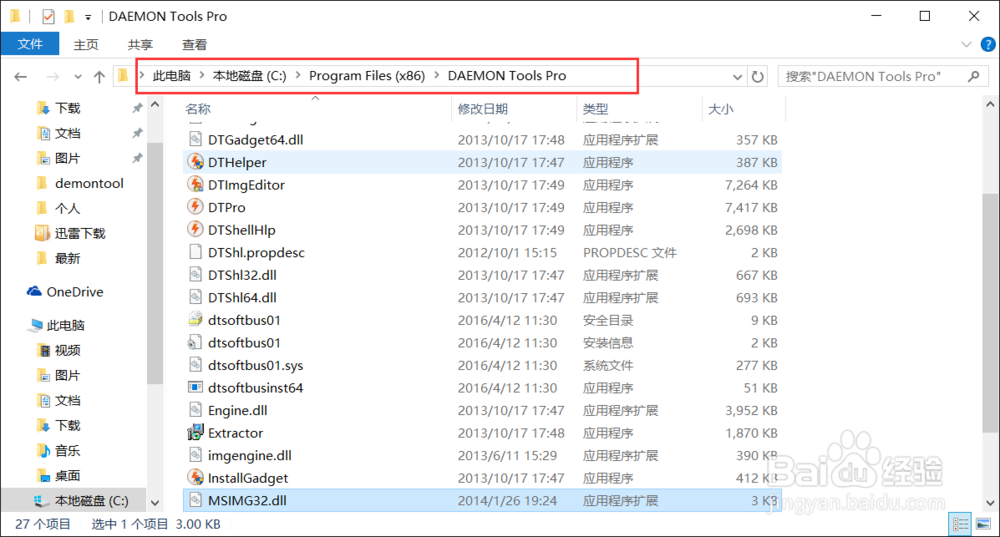The height and width of the screenshot is (537, 1000).
Task: Navigate to 本地磁盘 (C:) breadcrumb
Action: 249,75
